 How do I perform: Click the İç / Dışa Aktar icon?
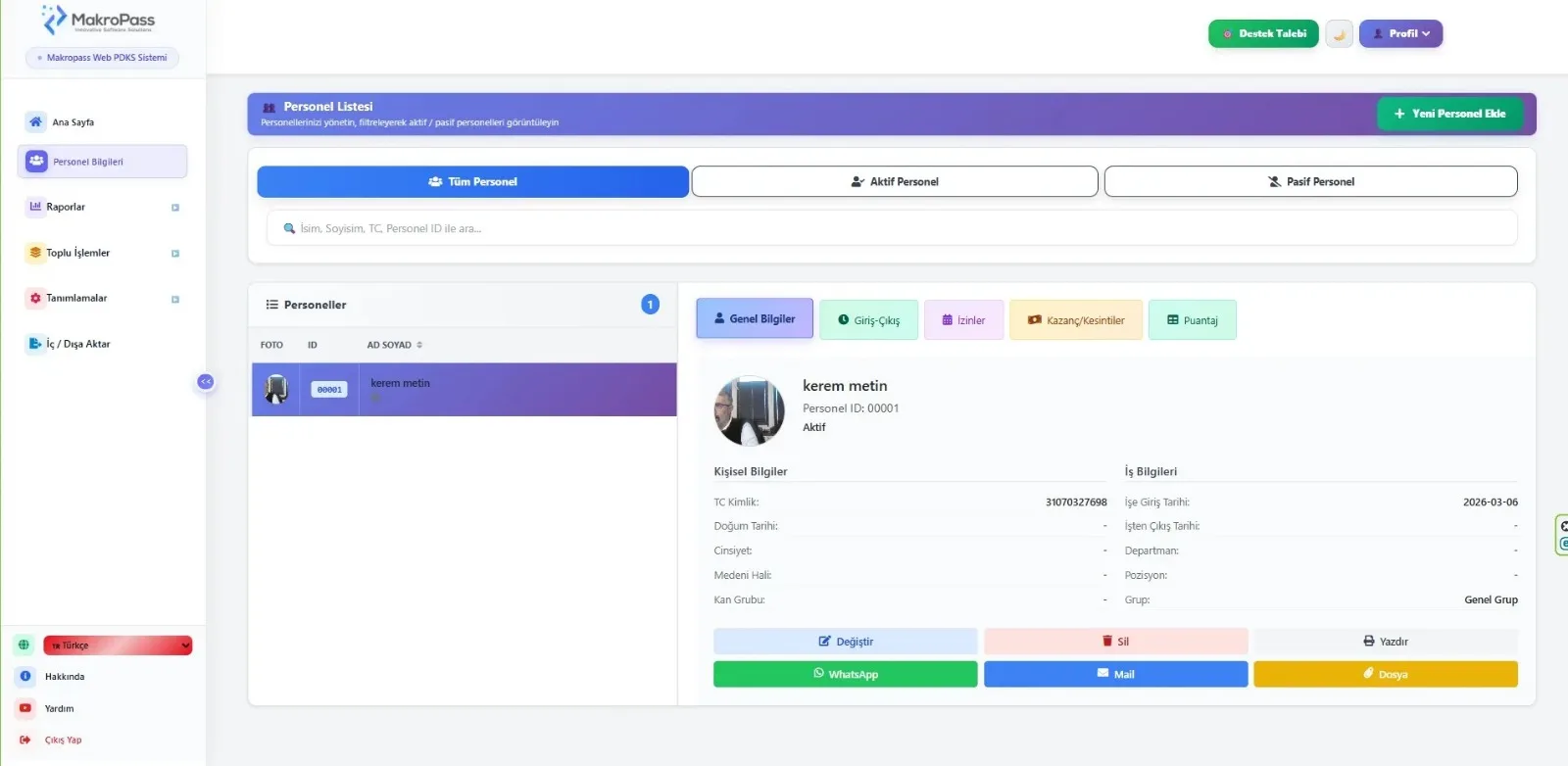click(35, 344)
